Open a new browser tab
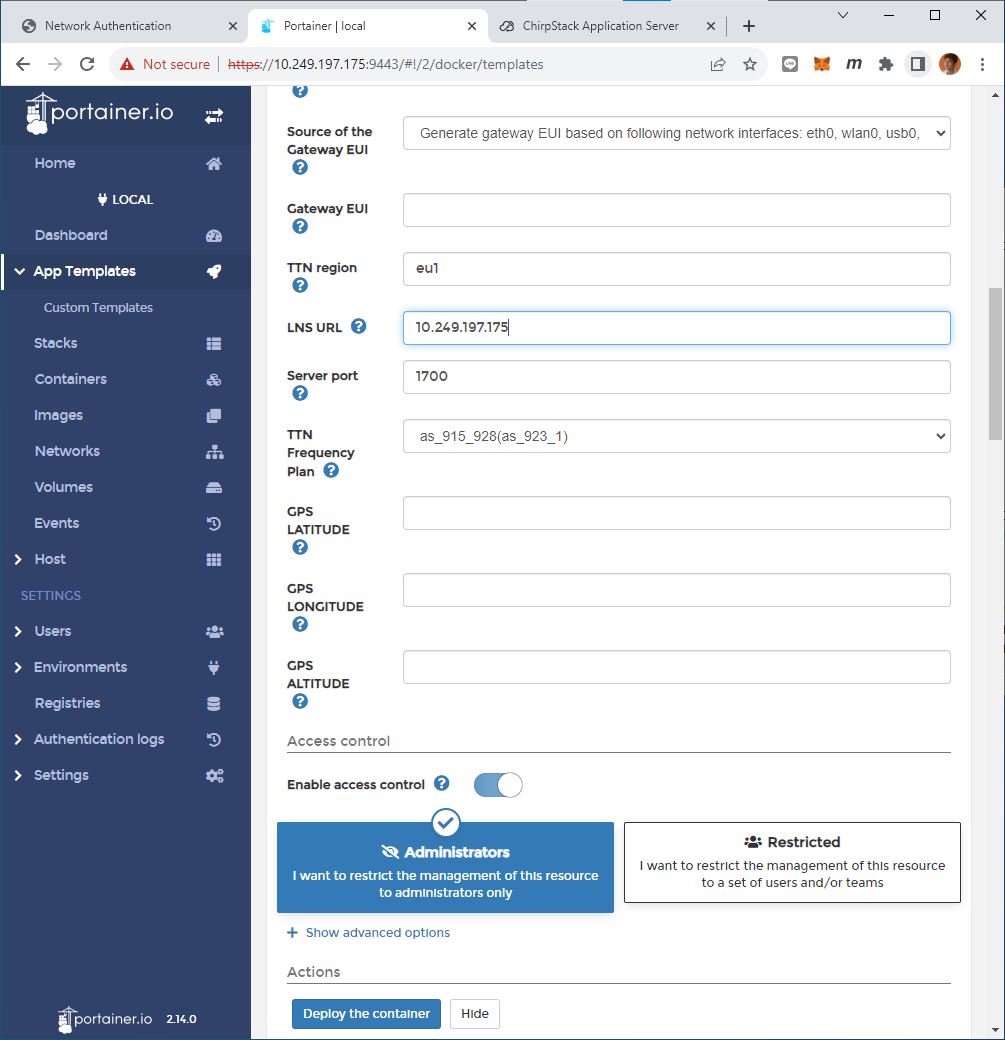Screen dimensions: 1005x1040 (x=749, y=26)
